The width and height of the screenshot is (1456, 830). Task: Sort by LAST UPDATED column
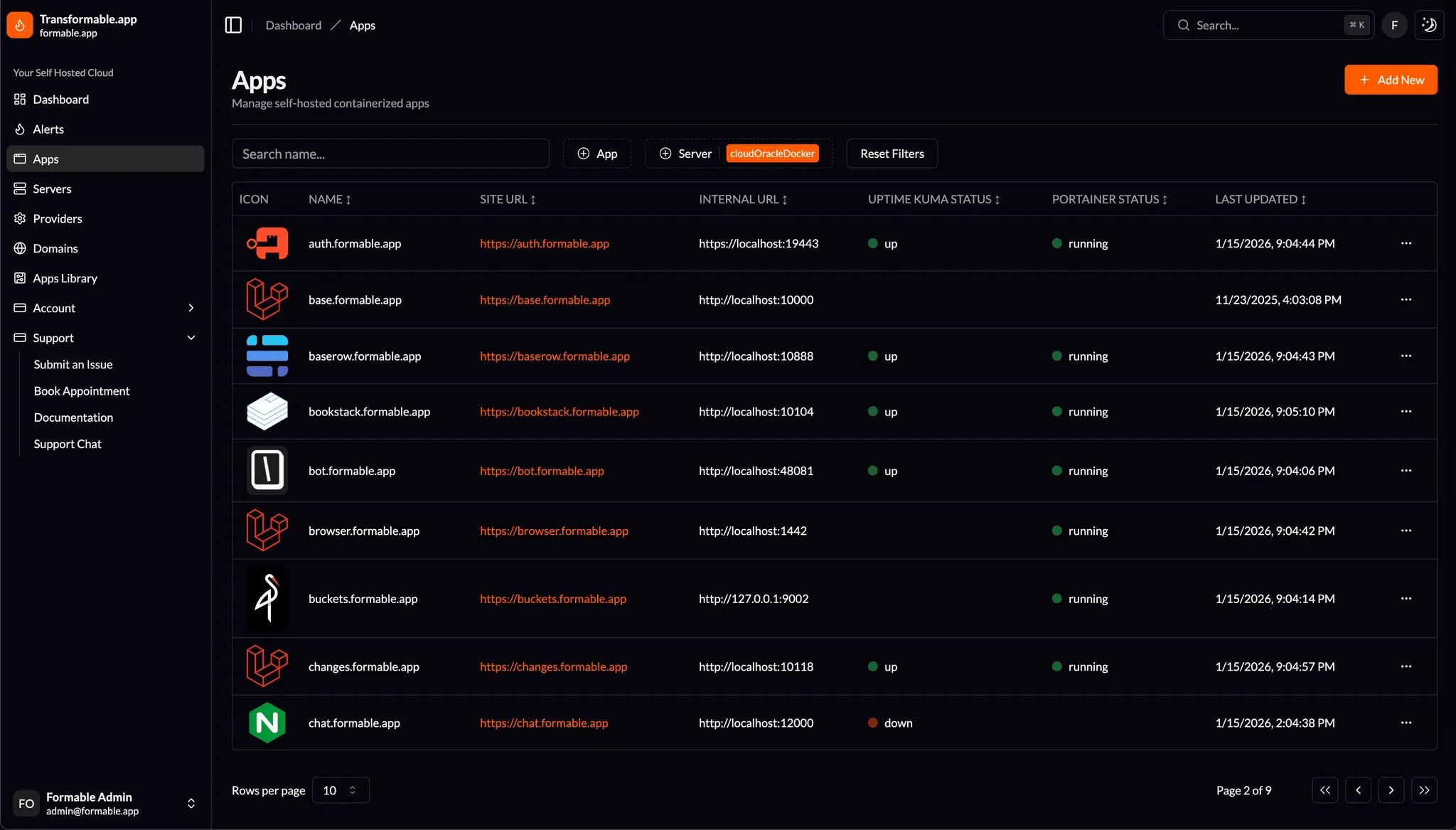[x=1260, y=200]
